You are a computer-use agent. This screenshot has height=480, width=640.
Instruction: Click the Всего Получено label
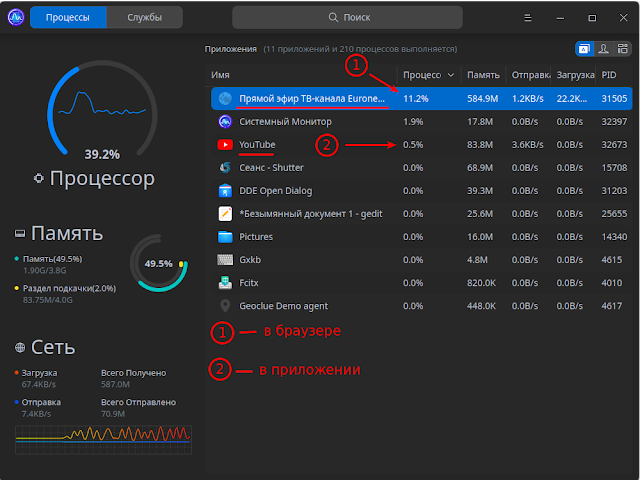point(133,373)
